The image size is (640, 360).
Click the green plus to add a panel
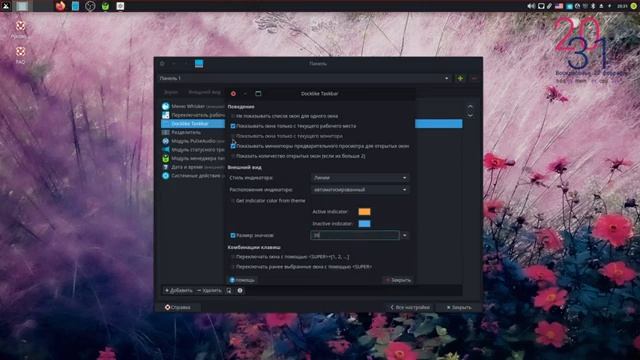point(460,78)
